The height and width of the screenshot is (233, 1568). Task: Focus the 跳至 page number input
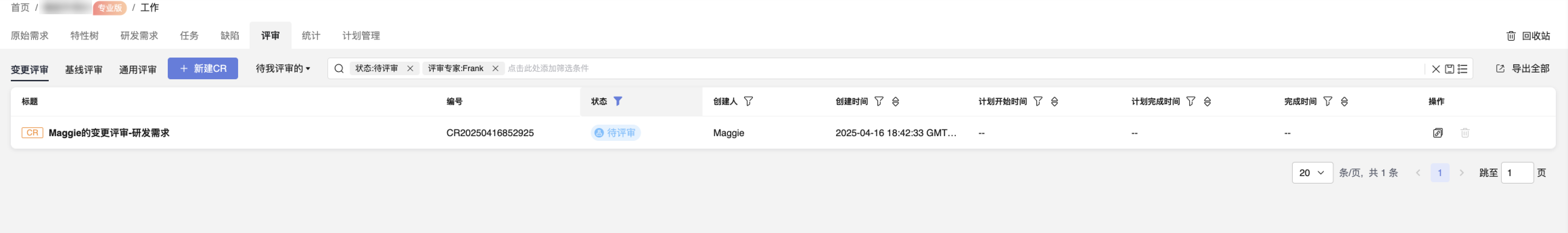point(1517,173)
